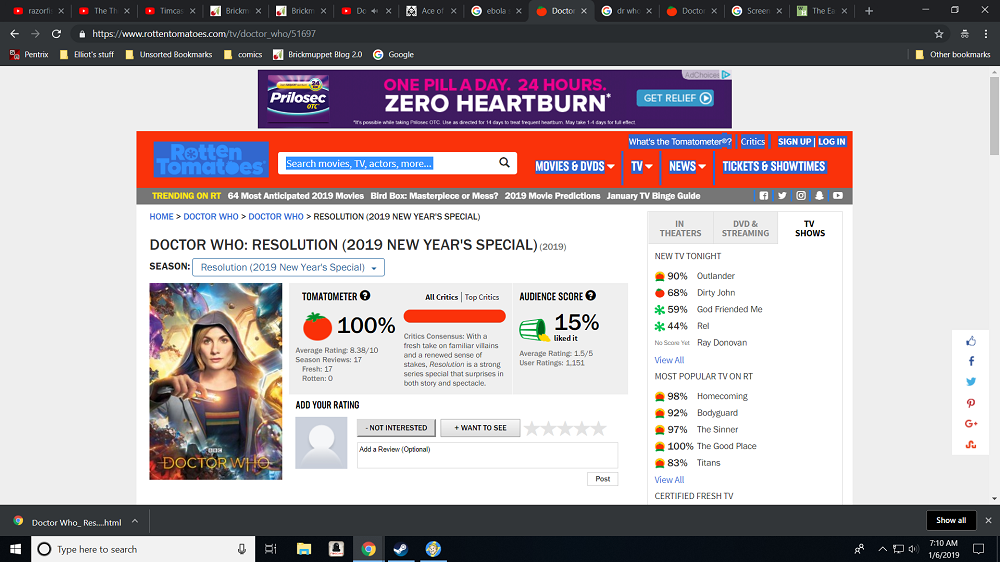1000x562 pixels.
Task: Click the Rotten Tomatoes logo
Action: (x=211, y=160)
